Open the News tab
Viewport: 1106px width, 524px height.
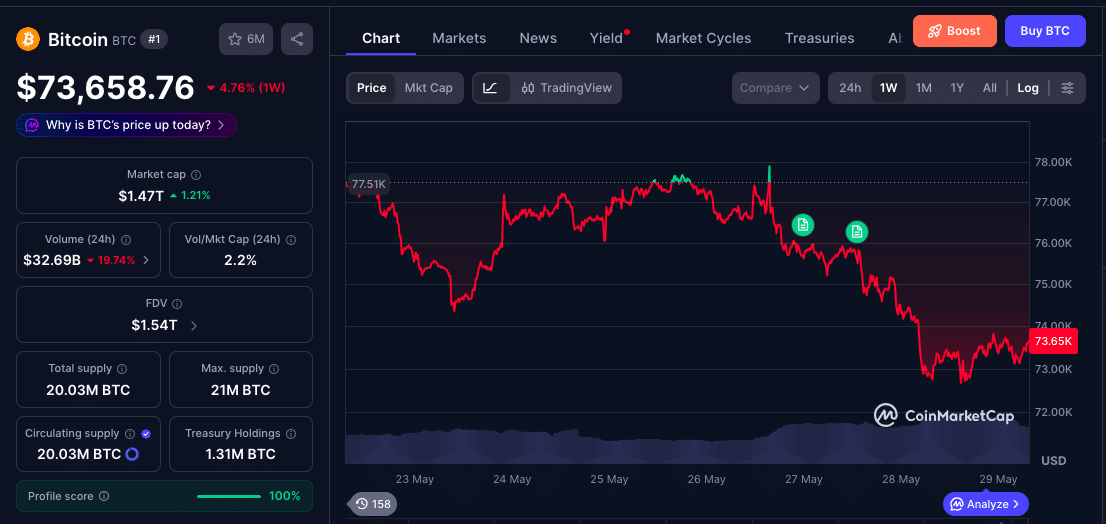[538, 38]
